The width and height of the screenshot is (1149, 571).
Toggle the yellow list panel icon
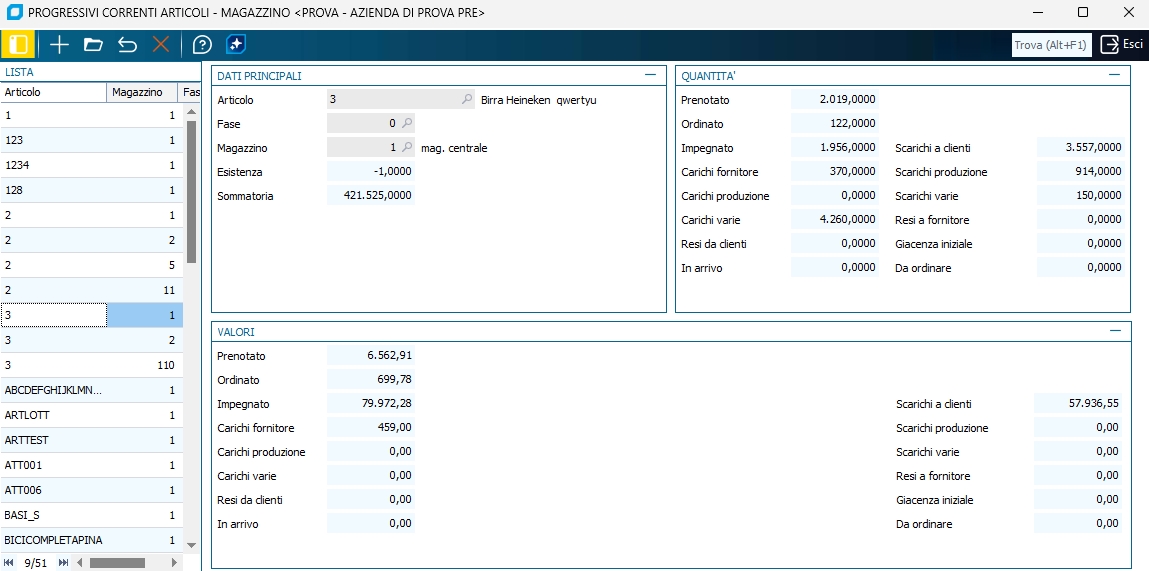pos(18,45)
